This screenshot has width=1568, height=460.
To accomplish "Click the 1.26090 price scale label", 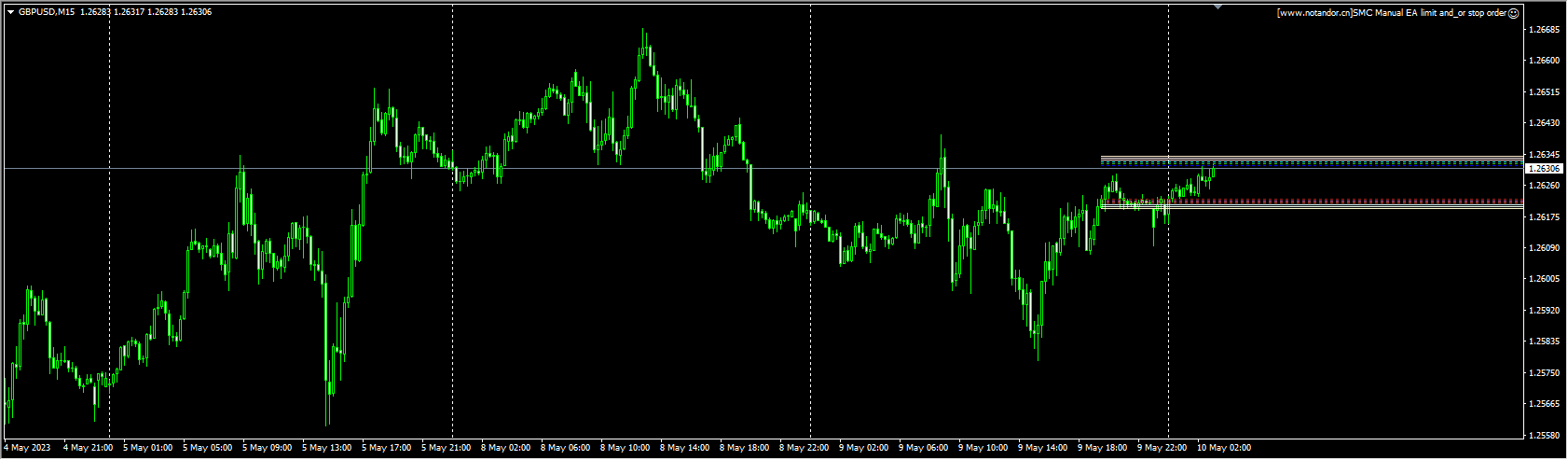I will (1547, 248).
